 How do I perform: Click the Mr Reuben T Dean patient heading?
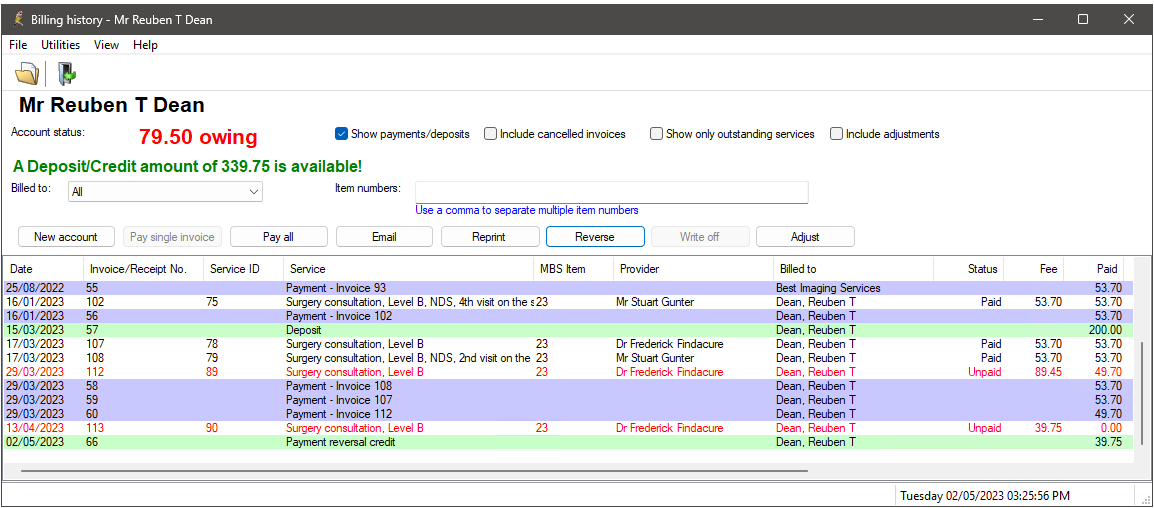tap(111, 105)
